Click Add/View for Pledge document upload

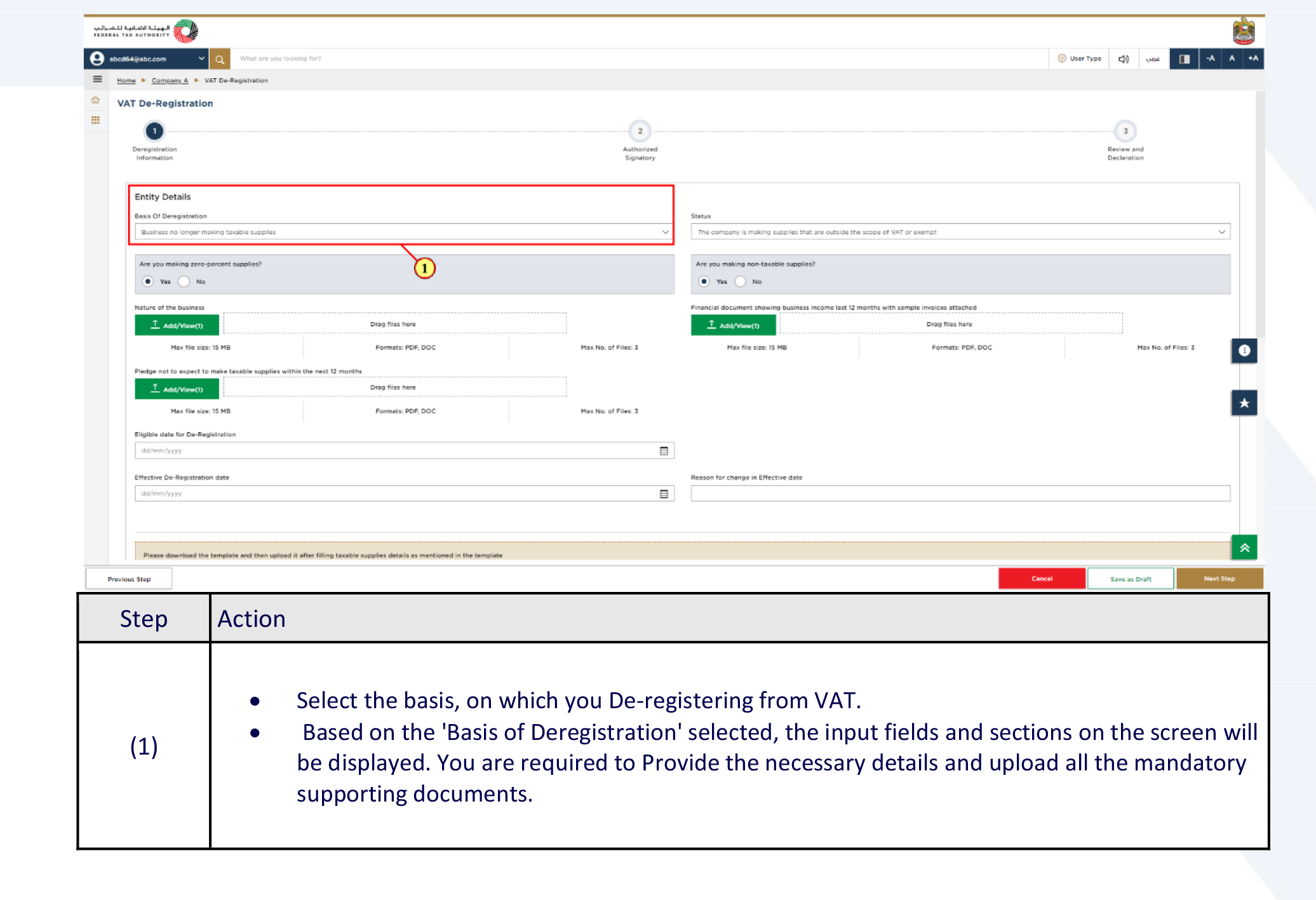[x=177, y=389]
